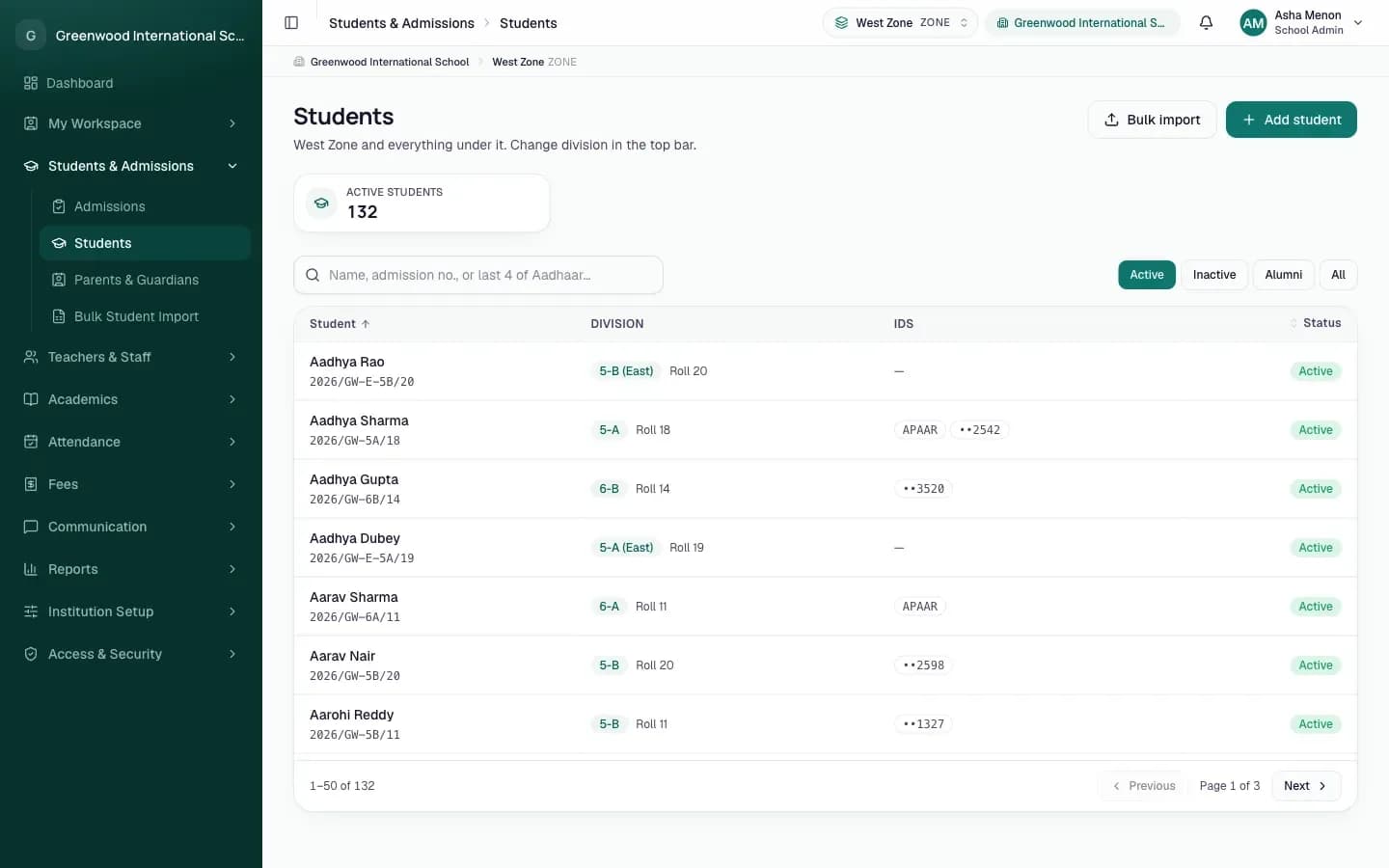Image resolution: width=1389 pixels, height=868 pixels.
Task: Show All students filter
Action: 1338,275
